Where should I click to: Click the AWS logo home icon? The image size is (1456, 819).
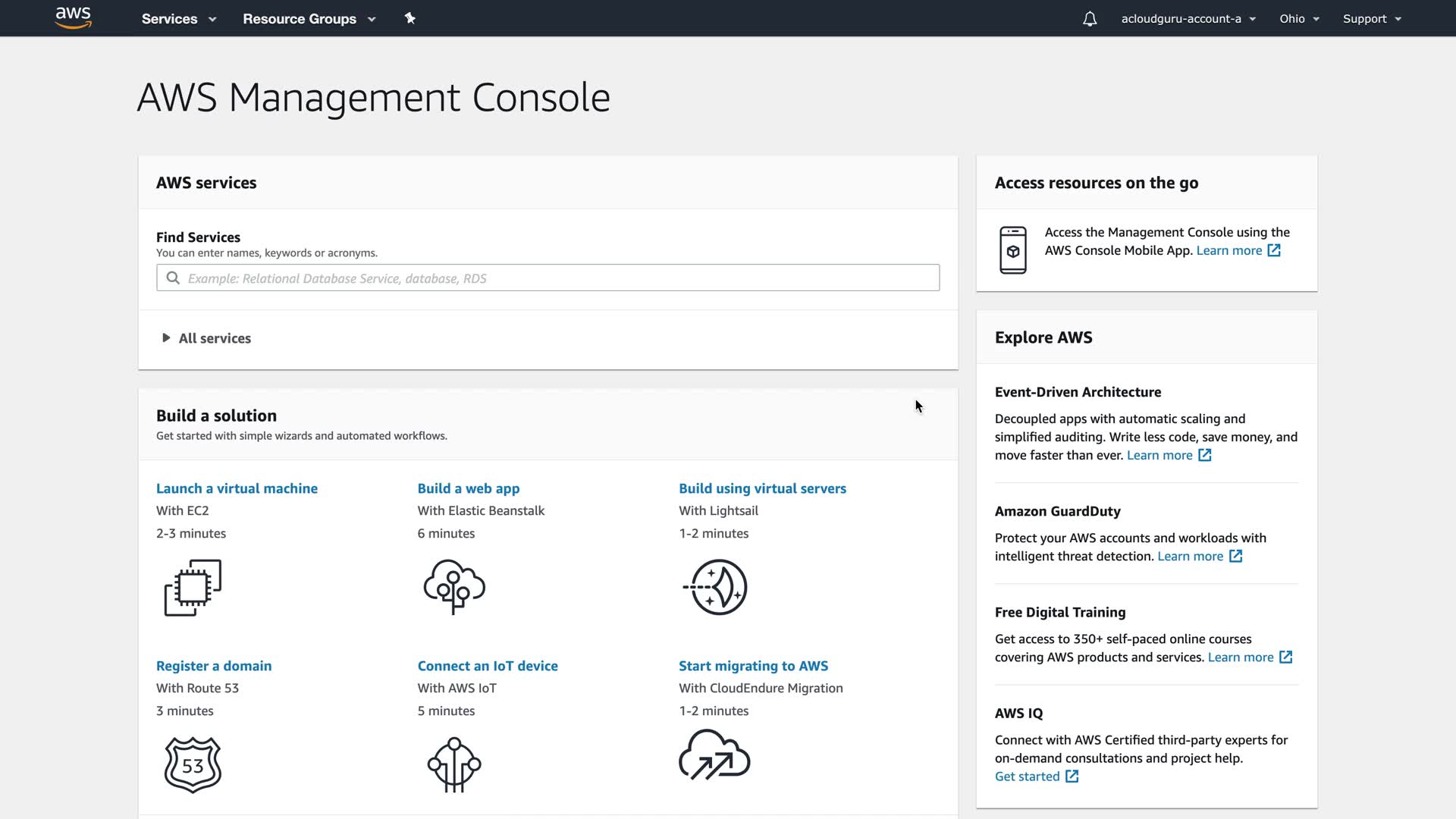pyautogui.click(x=74, y=18)
